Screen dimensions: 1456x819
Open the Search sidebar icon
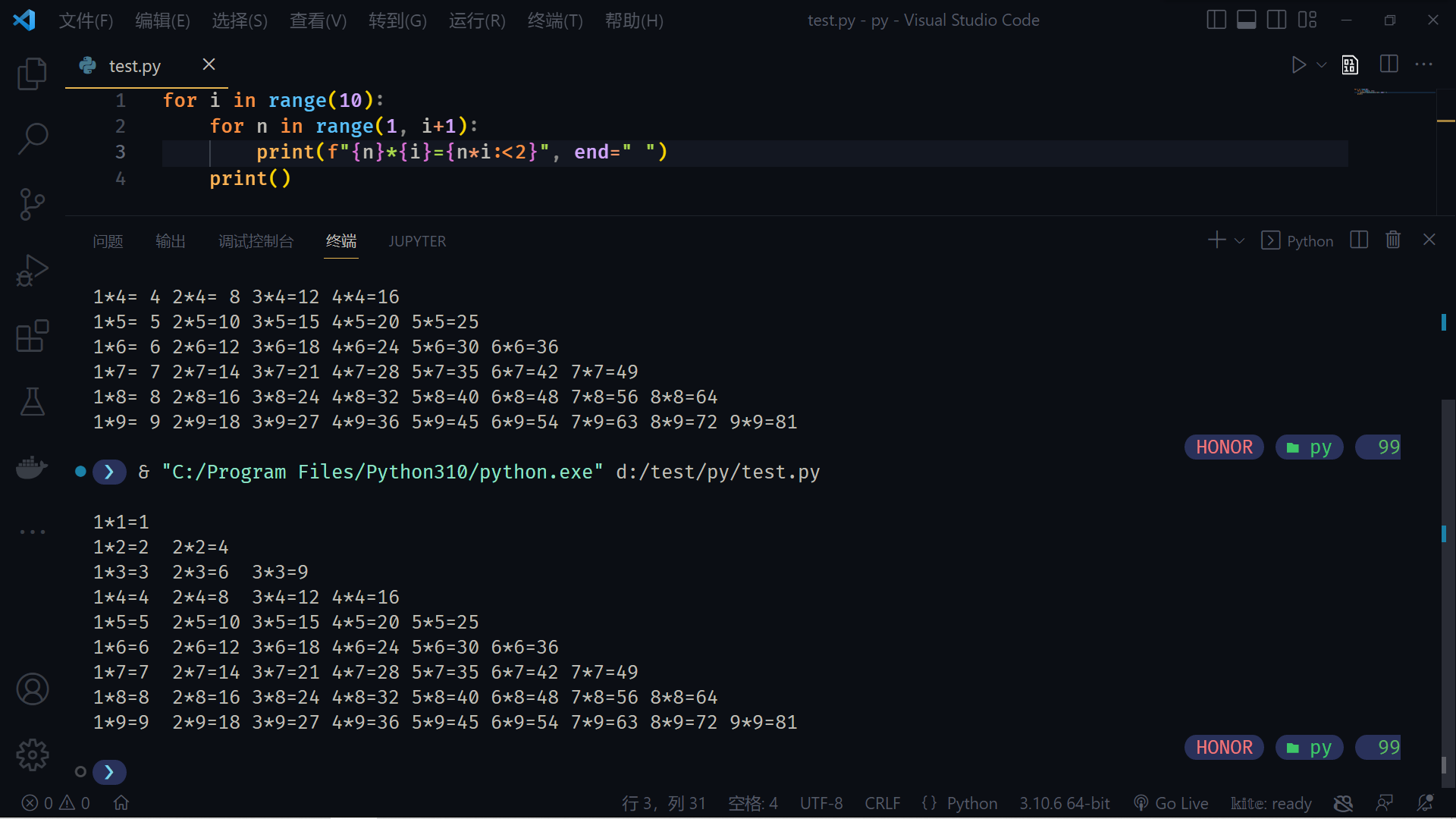31,138
